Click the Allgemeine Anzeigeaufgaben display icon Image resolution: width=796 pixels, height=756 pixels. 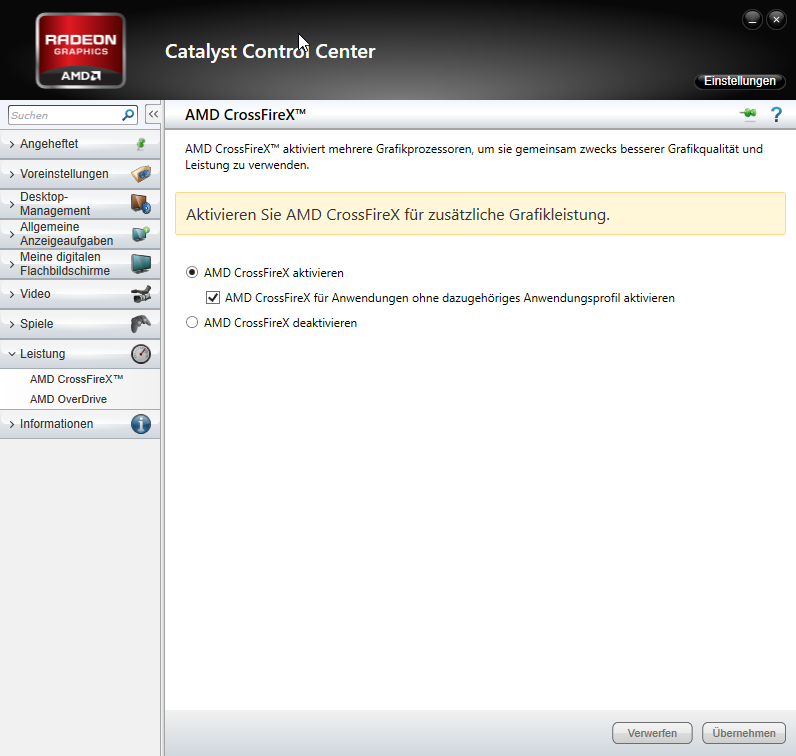(x=141, y=234)
